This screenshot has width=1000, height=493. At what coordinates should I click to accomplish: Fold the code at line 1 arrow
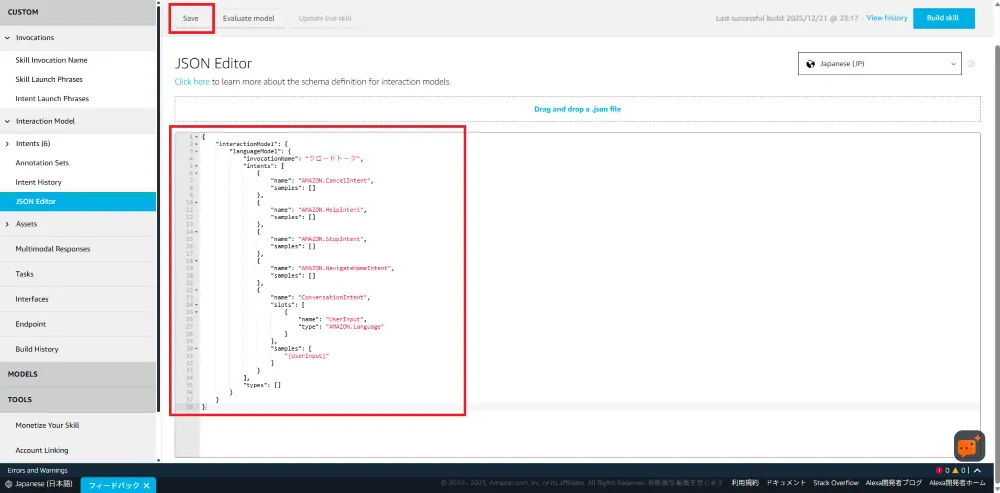(196, 136)
